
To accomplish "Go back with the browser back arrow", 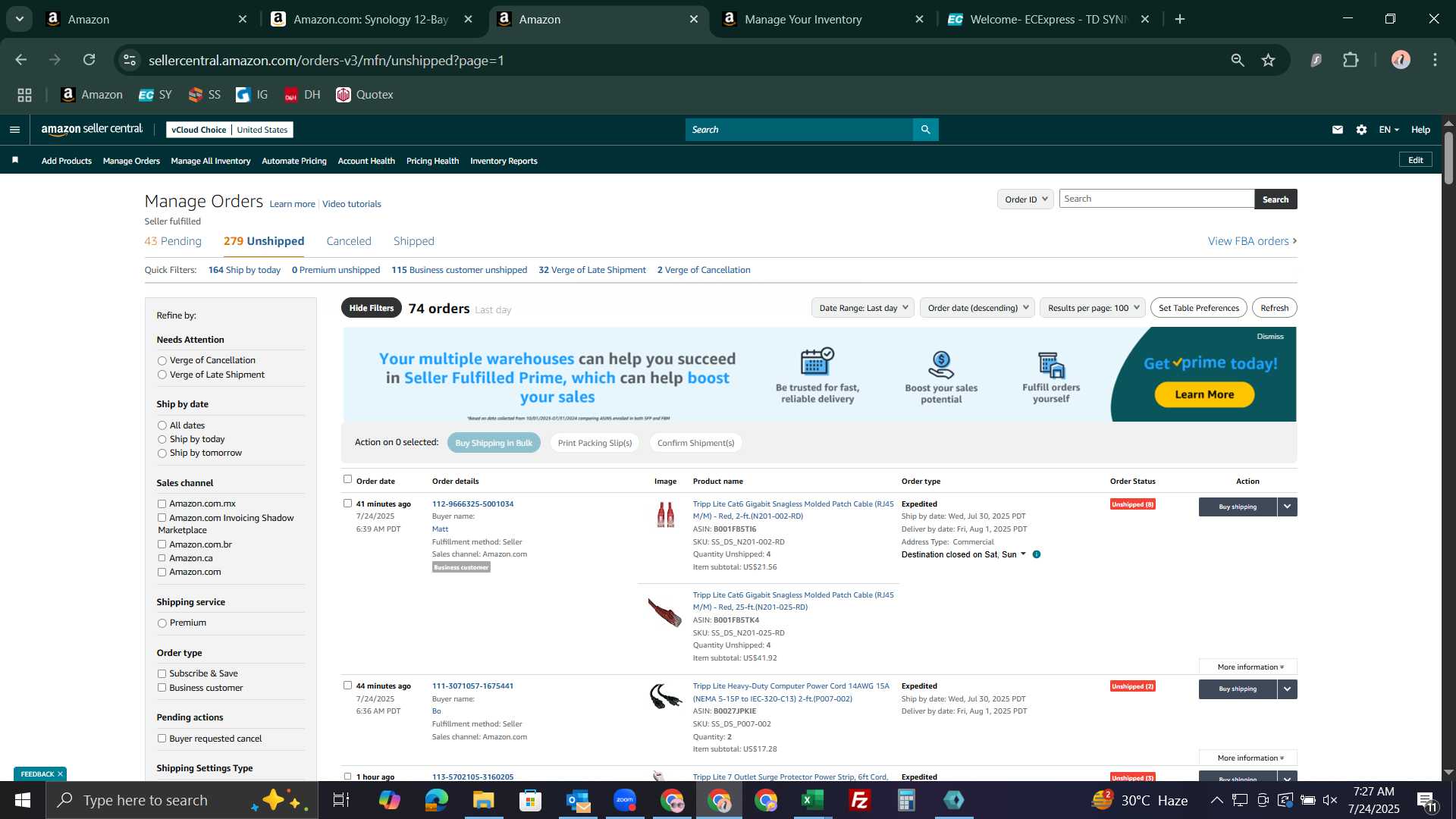I will (21, 60).
